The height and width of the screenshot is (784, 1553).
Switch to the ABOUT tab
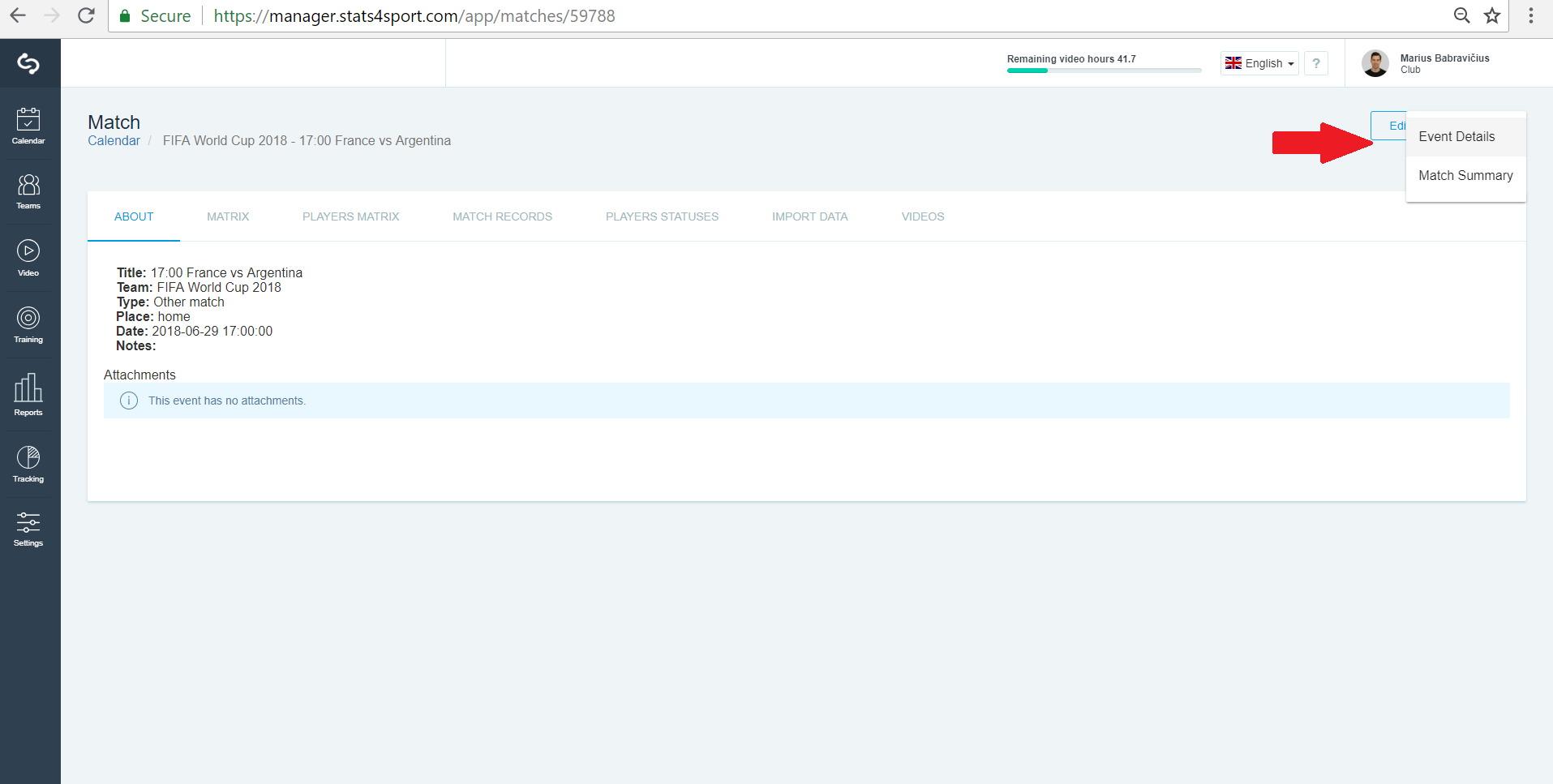[x=134, y=216]
